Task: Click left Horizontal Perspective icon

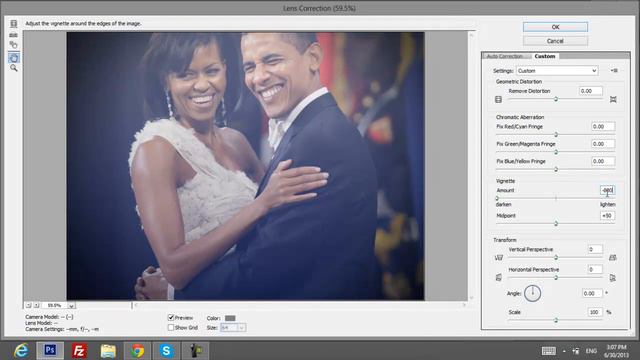Action: (498, 278)
